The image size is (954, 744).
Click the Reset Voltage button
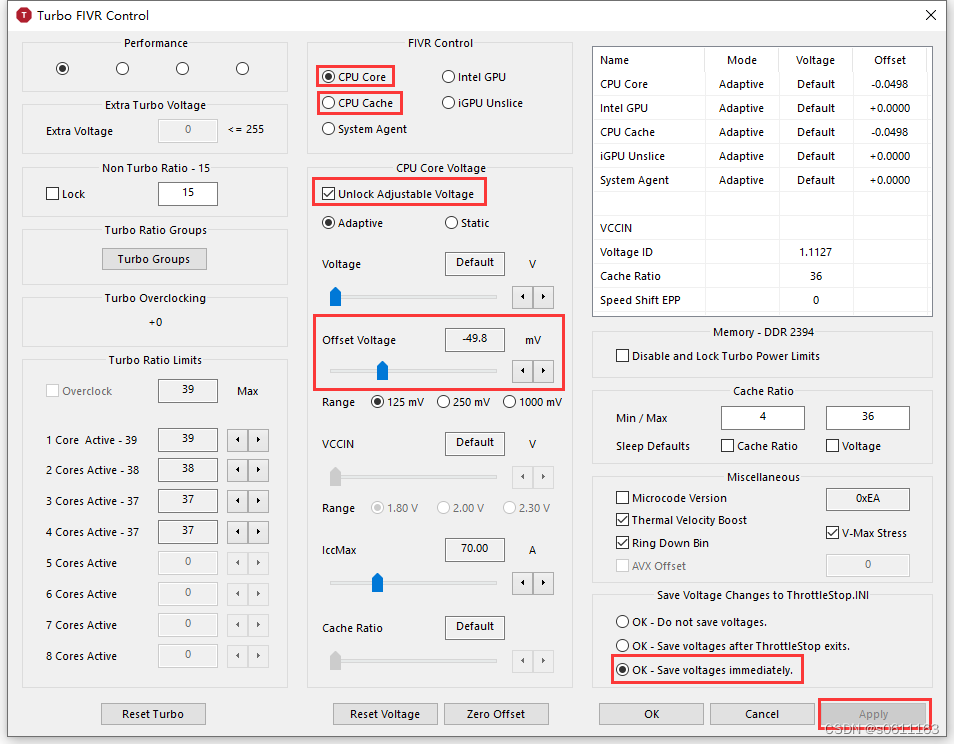pyautogui.click(x=385, y=714)
